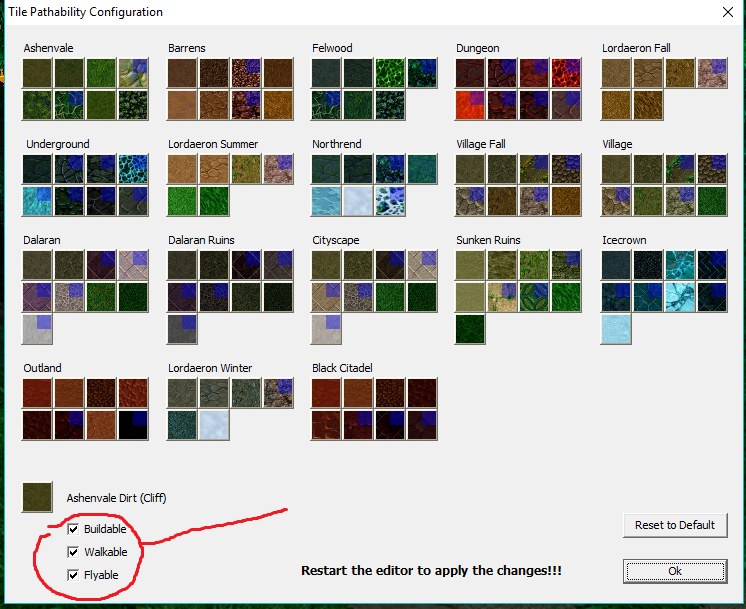Click the 'Restart the editor to apply the changes!!!' notice
746x609 pixels.
tap(432, 570)
